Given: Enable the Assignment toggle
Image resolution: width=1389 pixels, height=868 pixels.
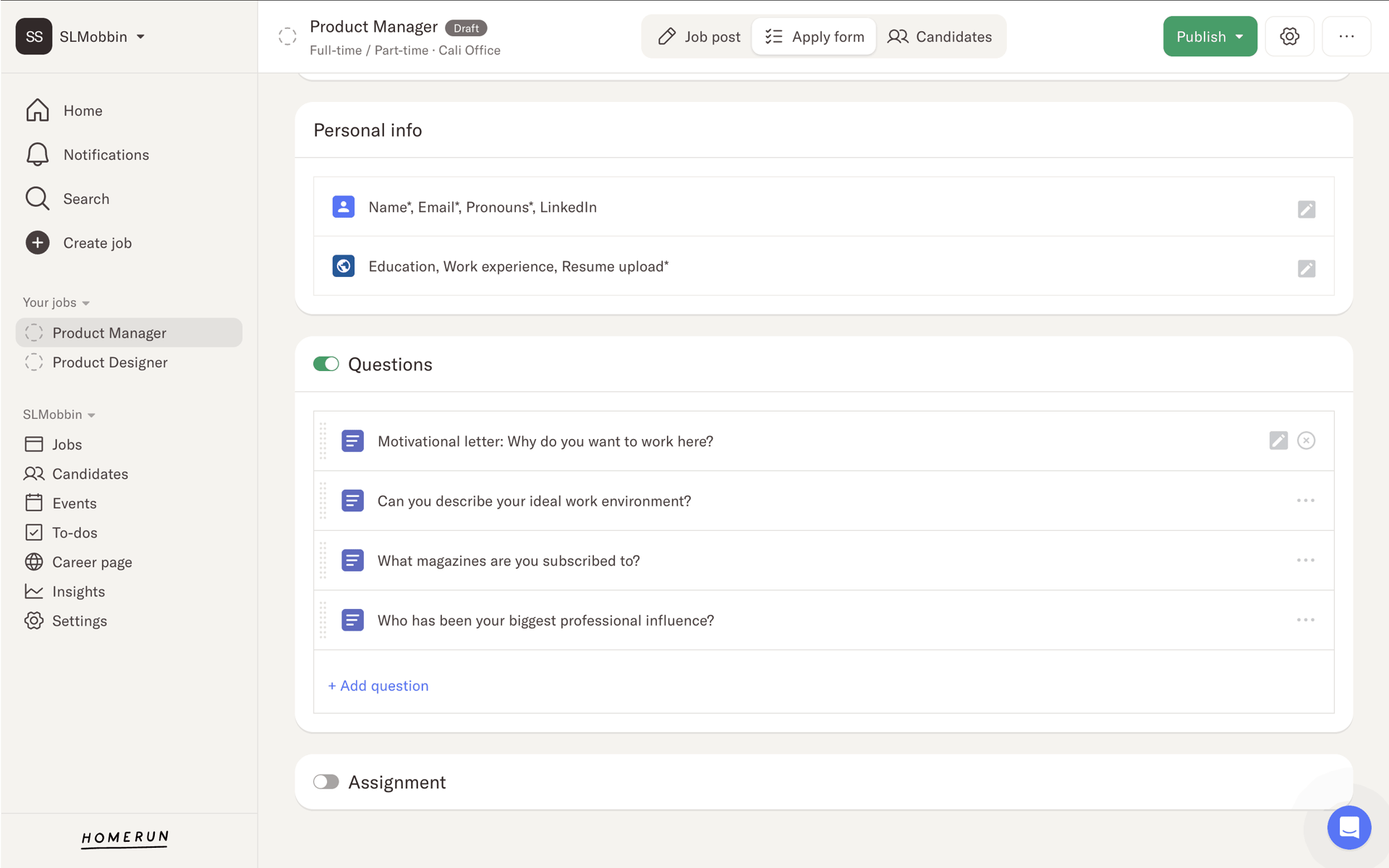Looking at the screenshot, I should (326, 782).
